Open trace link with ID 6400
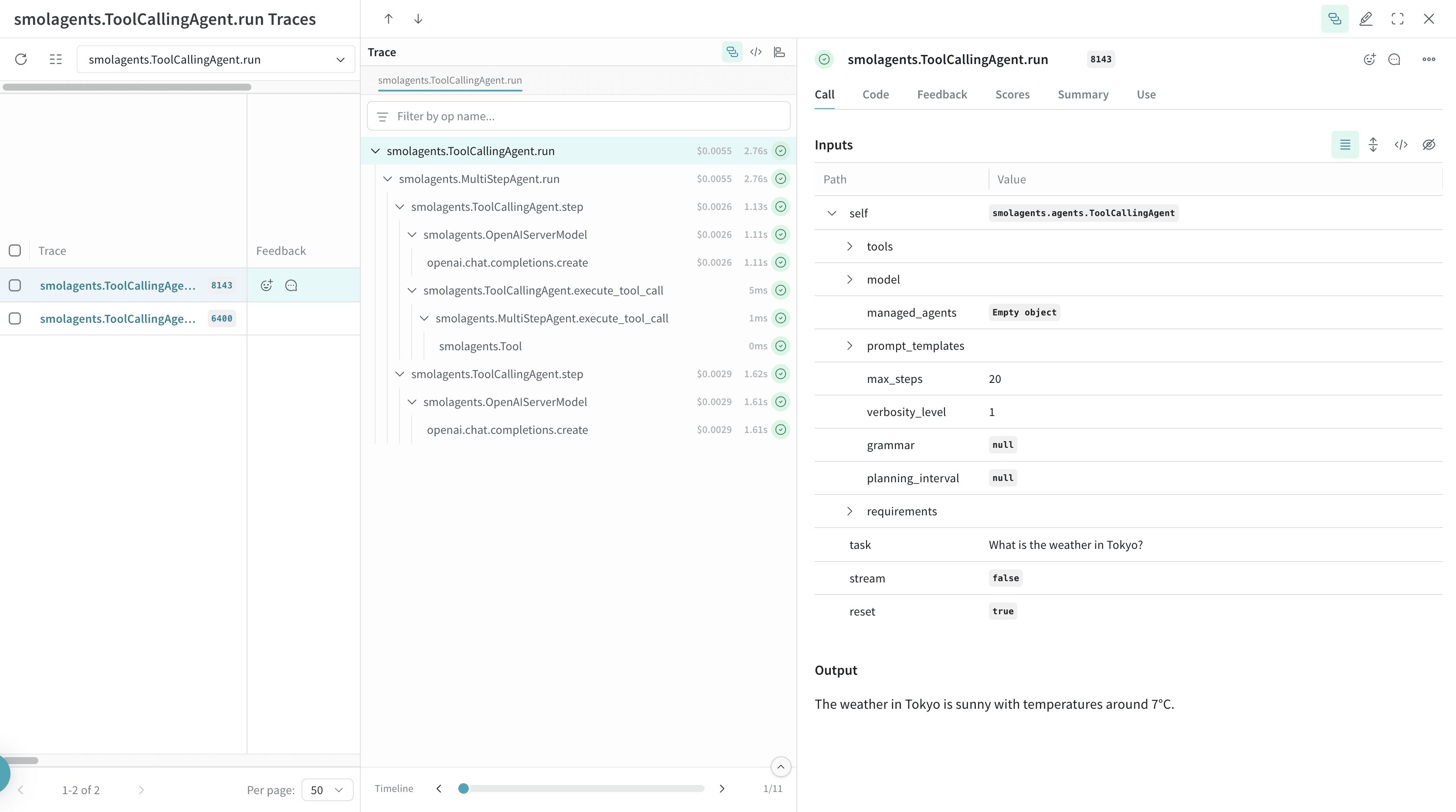1456x812 pixels. [x=118, y=319]
